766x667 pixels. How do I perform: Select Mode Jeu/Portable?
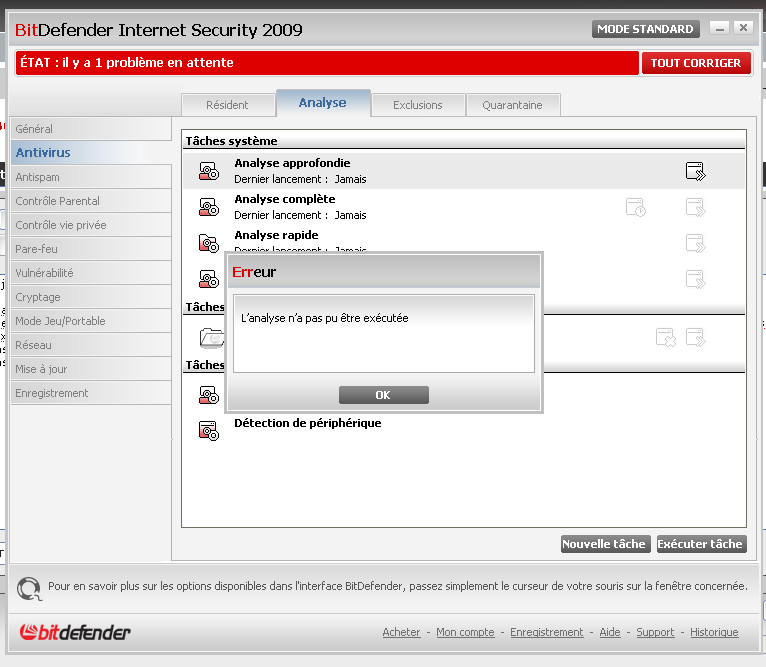click(x=91, y=321)
